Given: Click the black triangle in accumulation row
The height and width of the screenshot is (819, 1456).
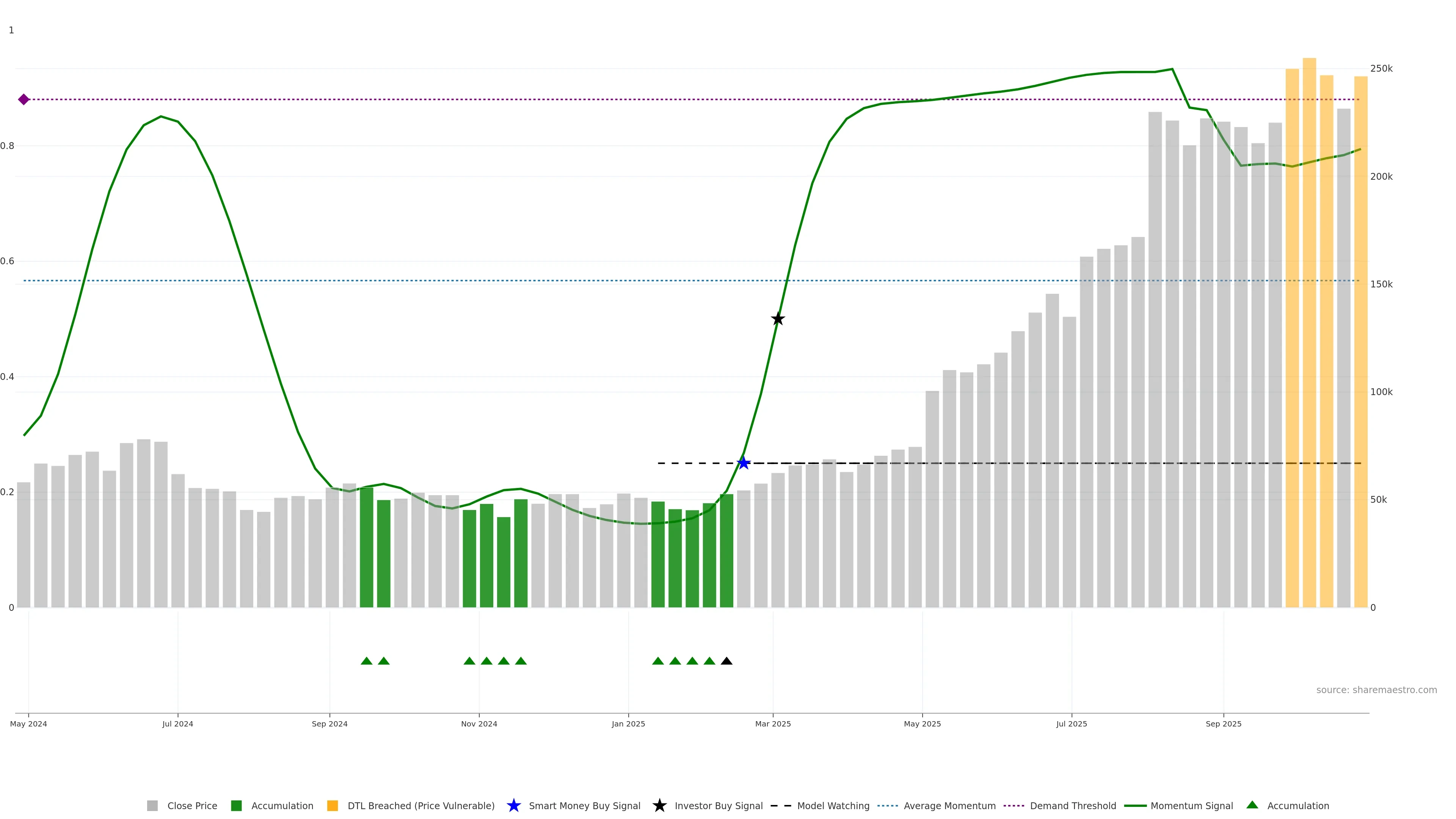Looking at the screenshot, I should point(727,661).
